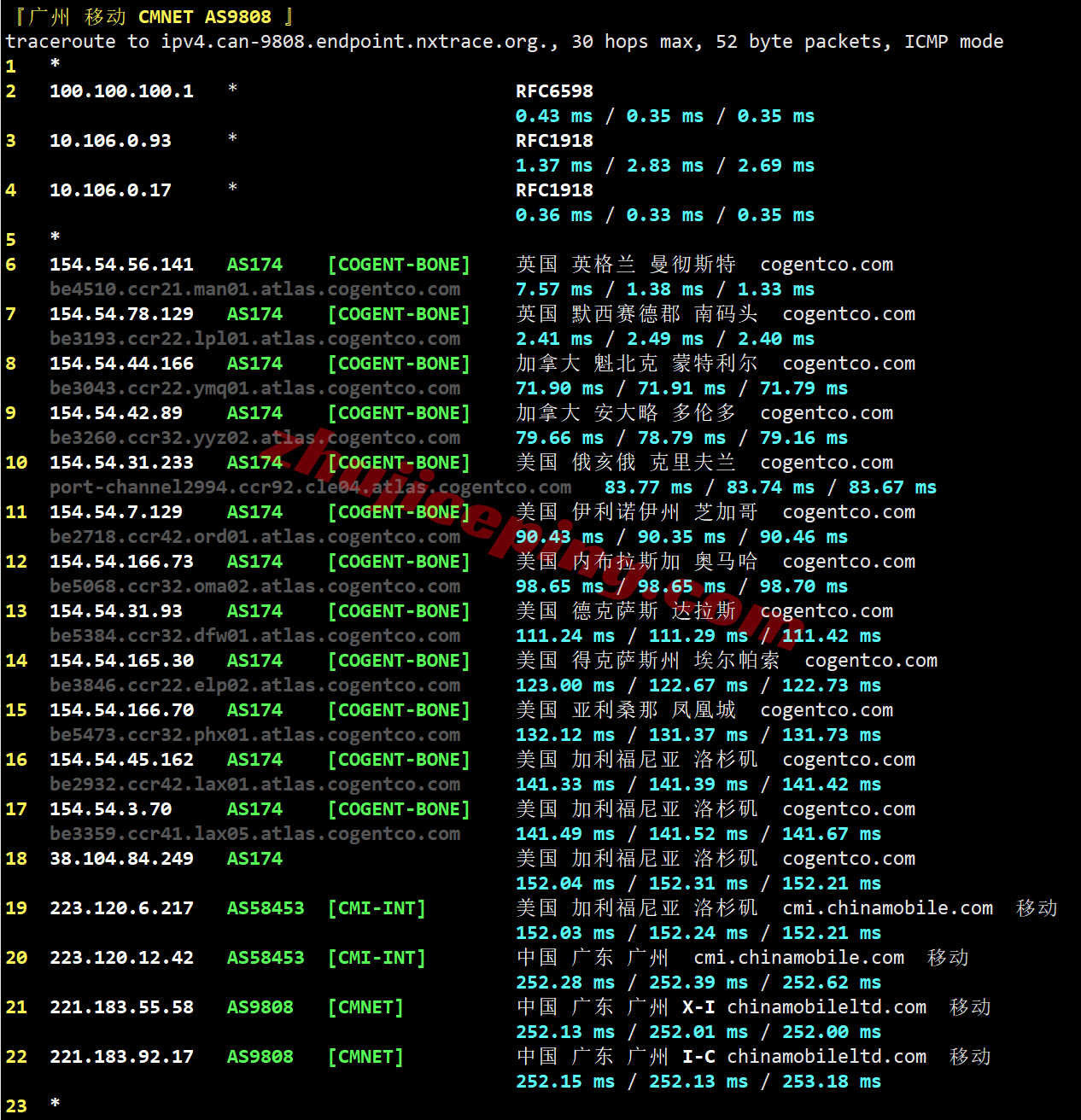Click hostname "be3193.ccr22.lpl01.atlas.cogentco.com"
The image size is (1081, 1120).
click(255, 339)
